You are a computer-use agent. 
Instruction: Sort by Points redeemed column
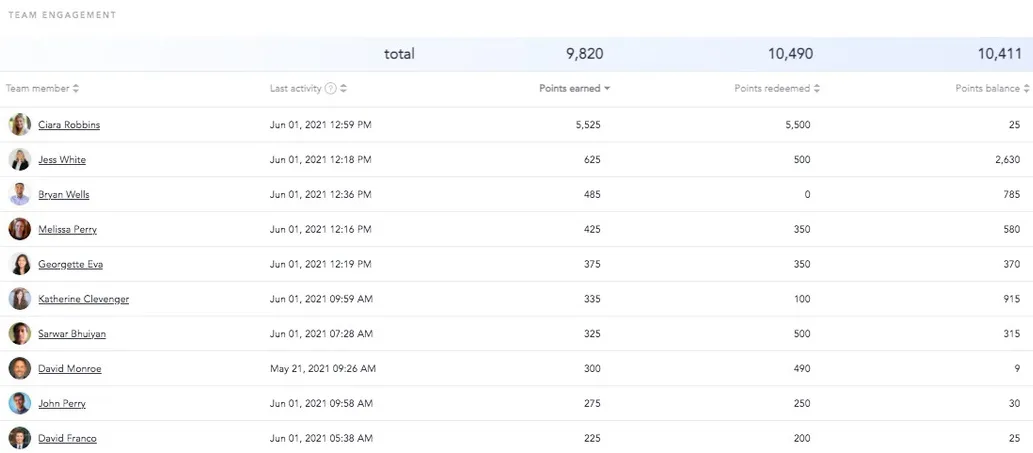(x=816, y=89)
